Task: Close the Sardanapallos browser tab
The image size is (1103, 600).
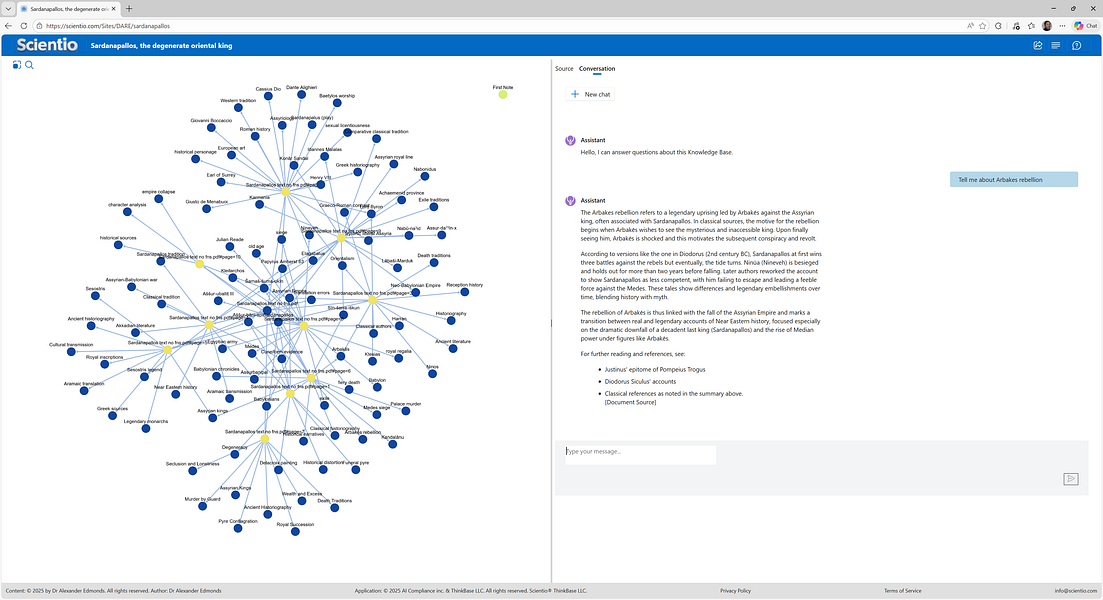Action: click(113, 8)
